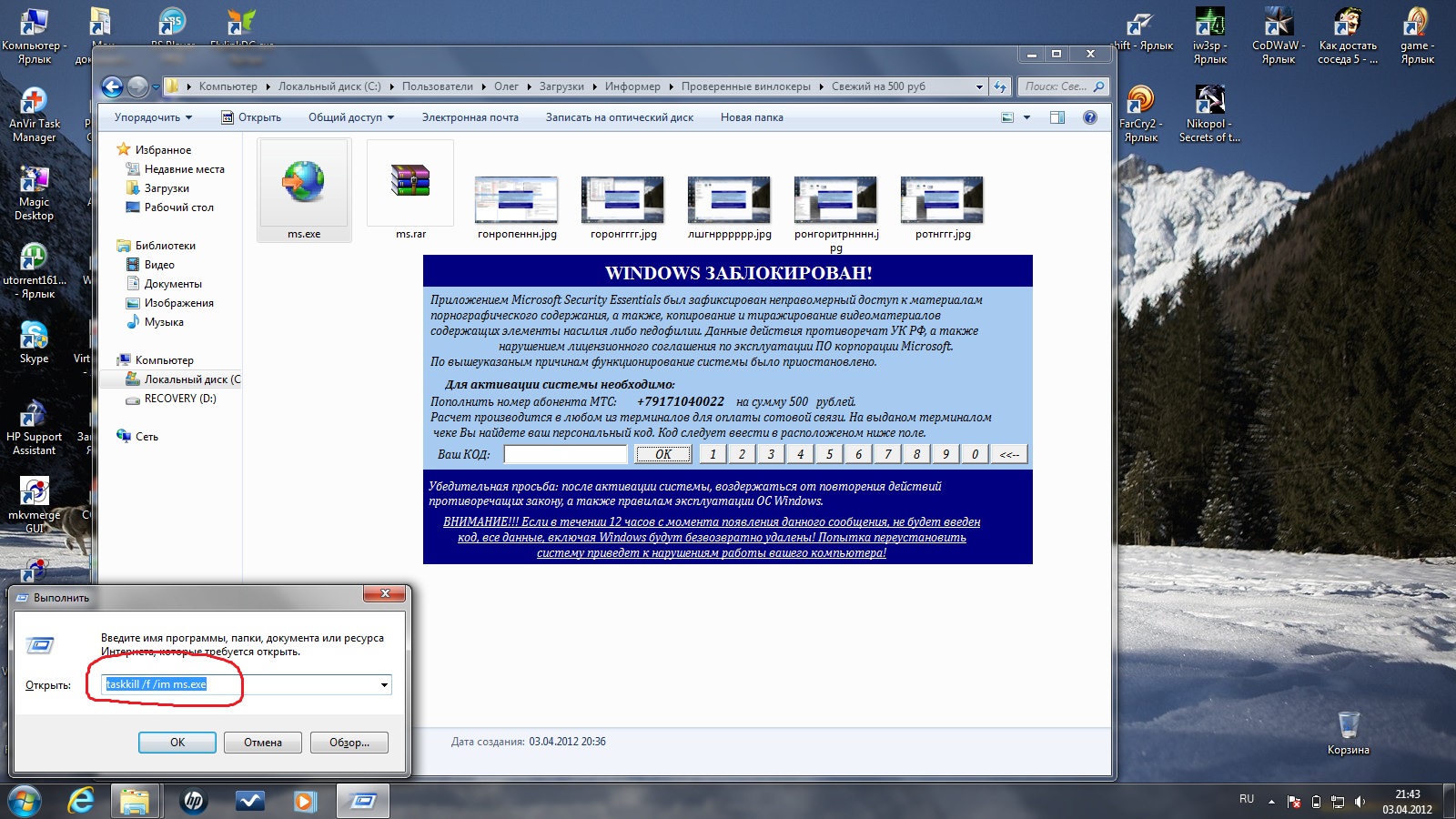Click the media player taskbar icon

(305, 801)
